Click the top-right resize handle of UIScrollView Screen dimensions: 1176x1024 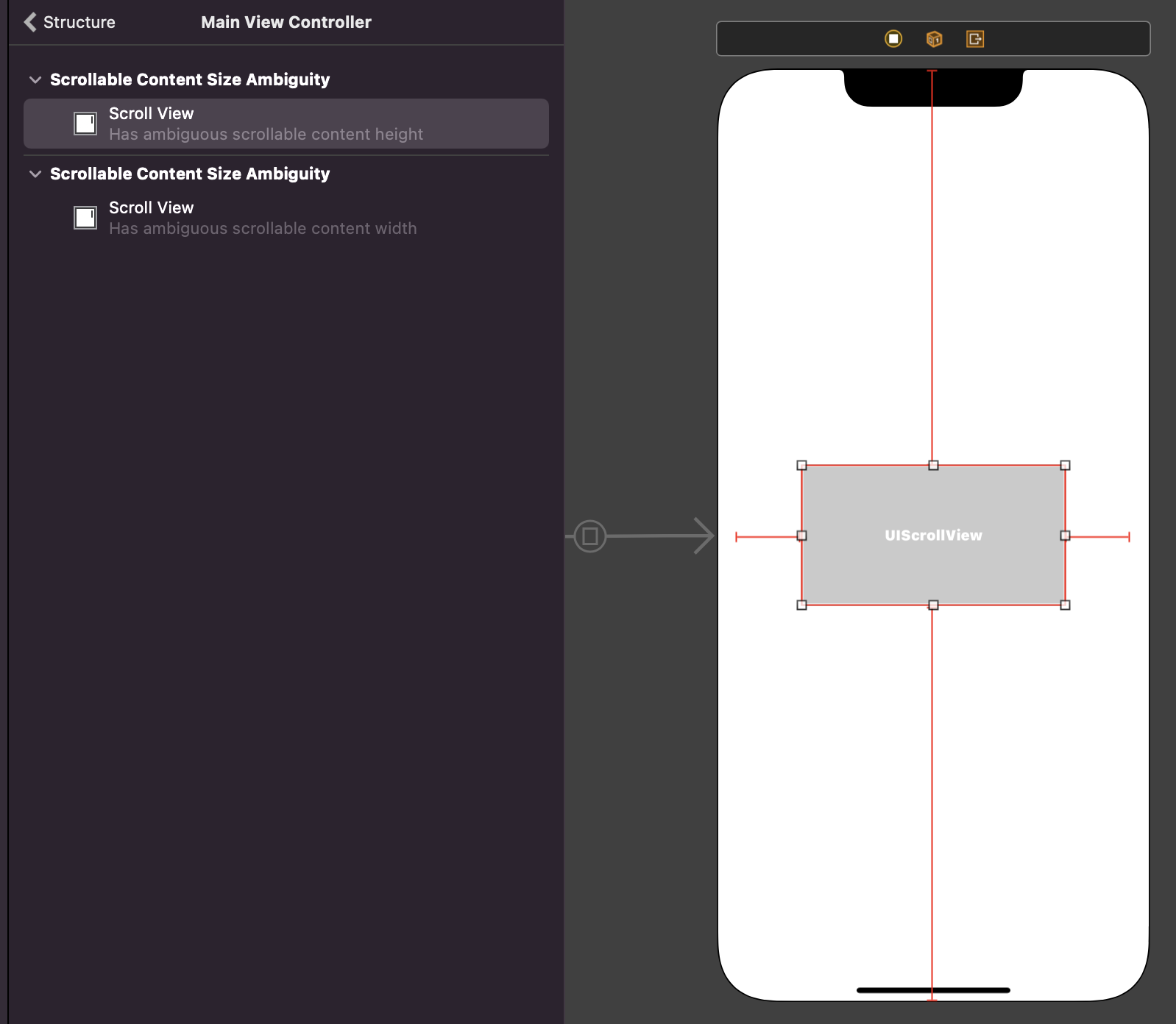click(x=1065, y=466)
